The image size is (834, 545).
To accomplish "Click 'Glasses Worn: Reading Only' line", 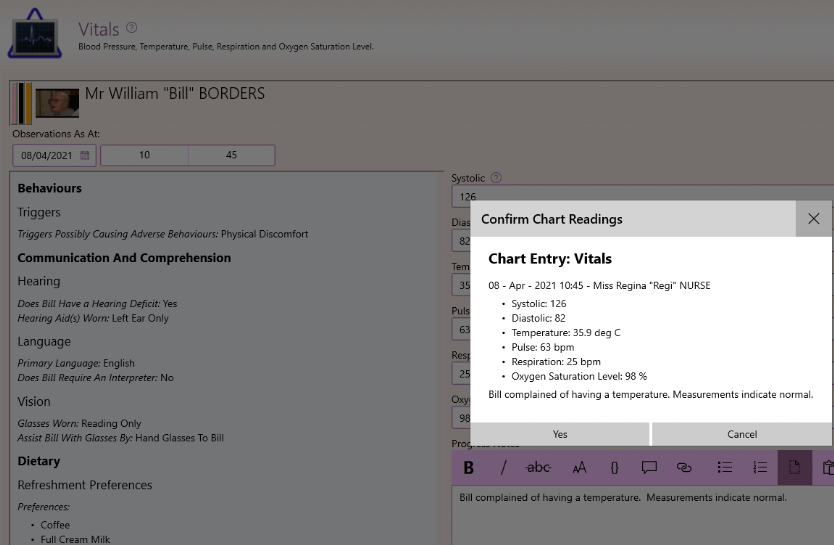I will click(79, 423).
